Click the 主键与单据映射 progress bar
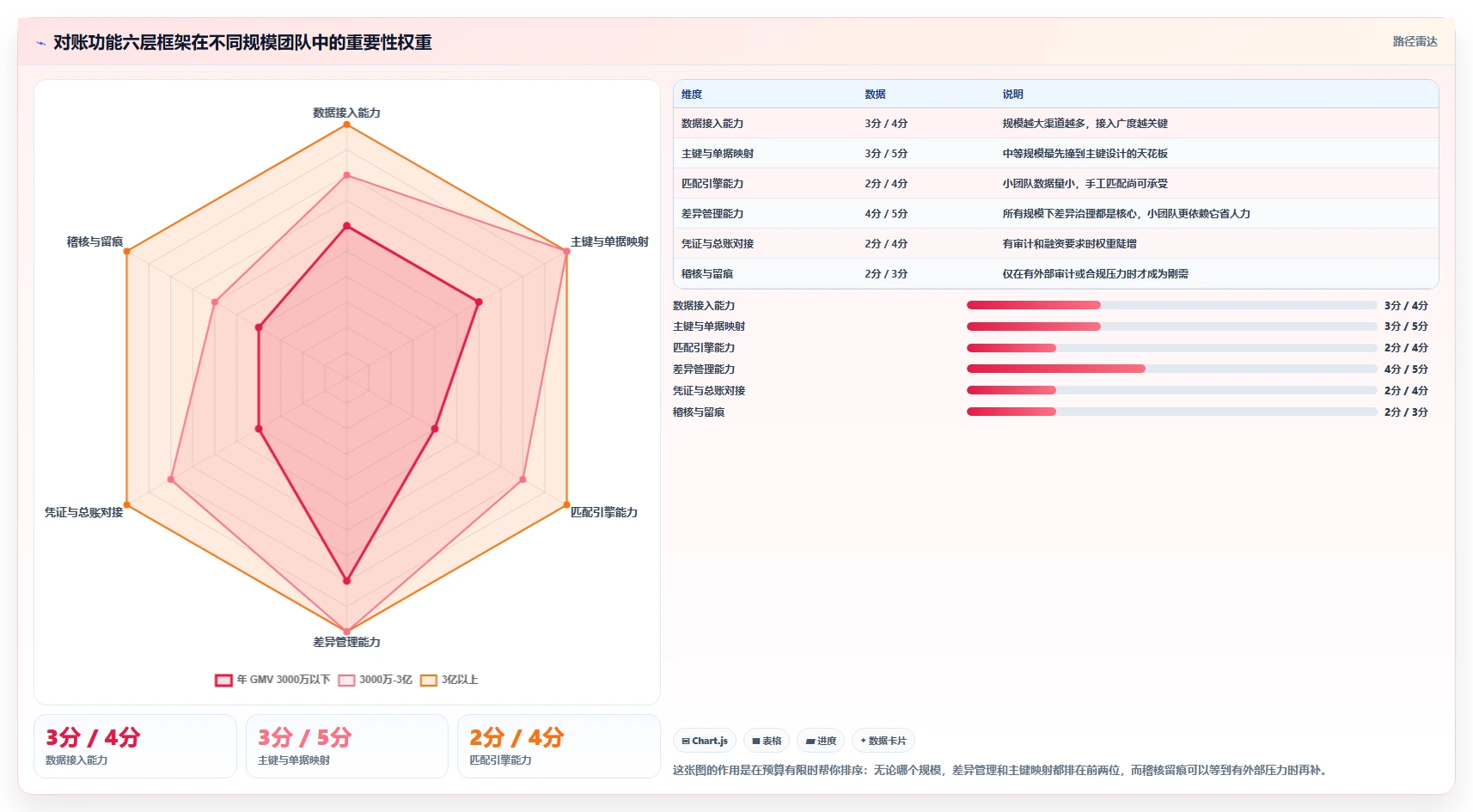 tap(1171, 327)
